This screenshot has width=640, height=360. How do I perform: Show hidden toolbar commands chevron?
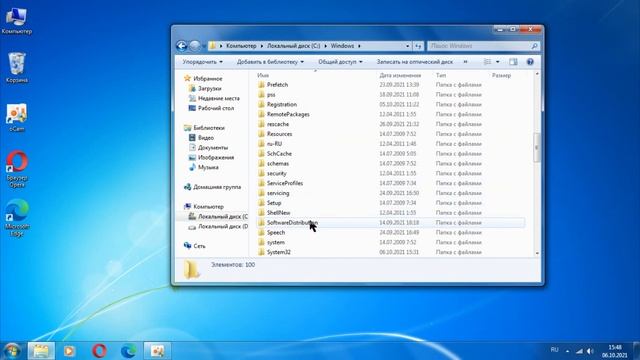[465, 62]
